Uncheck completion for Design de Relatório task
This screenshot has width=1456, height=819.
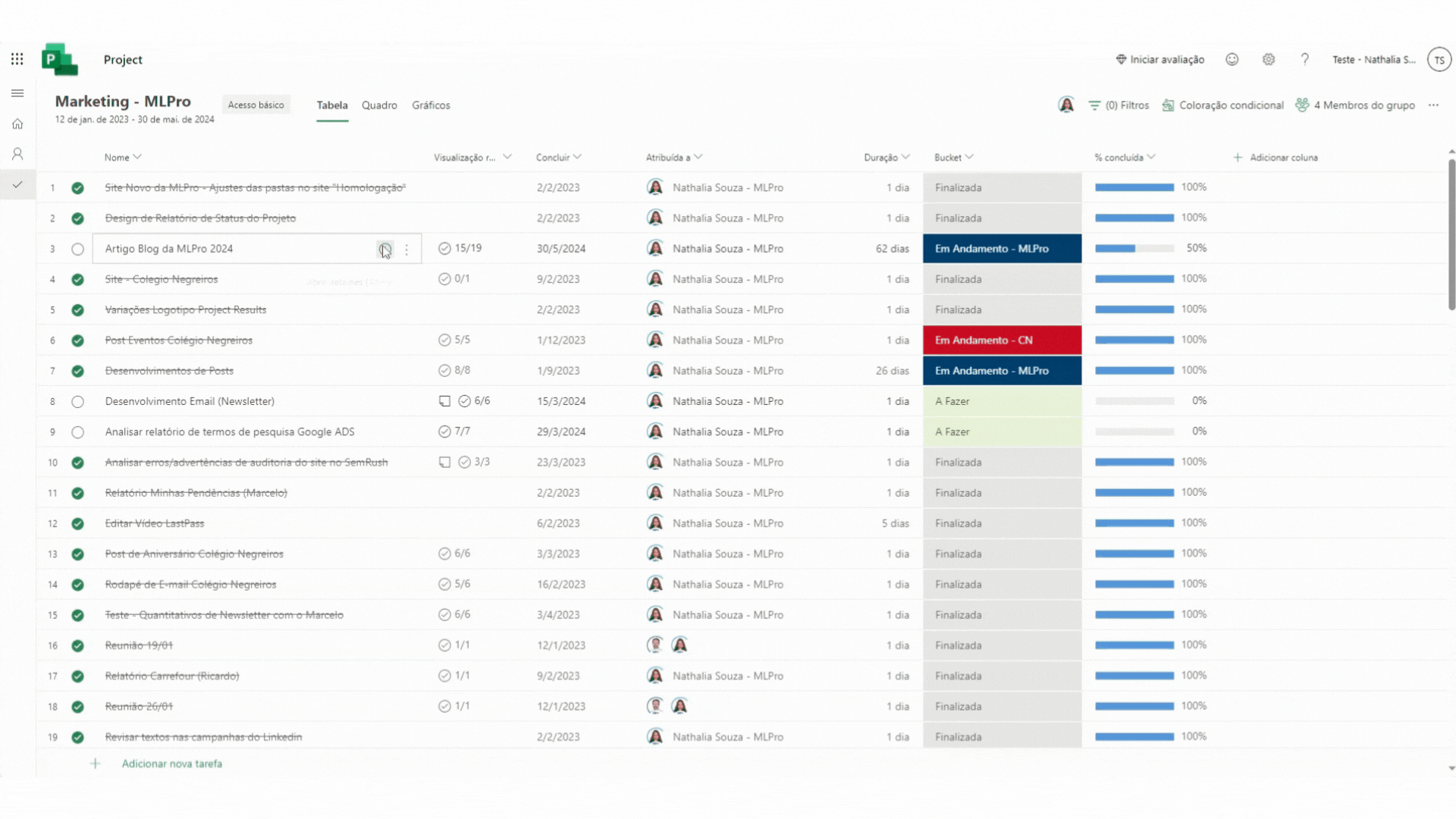point(77,218)
